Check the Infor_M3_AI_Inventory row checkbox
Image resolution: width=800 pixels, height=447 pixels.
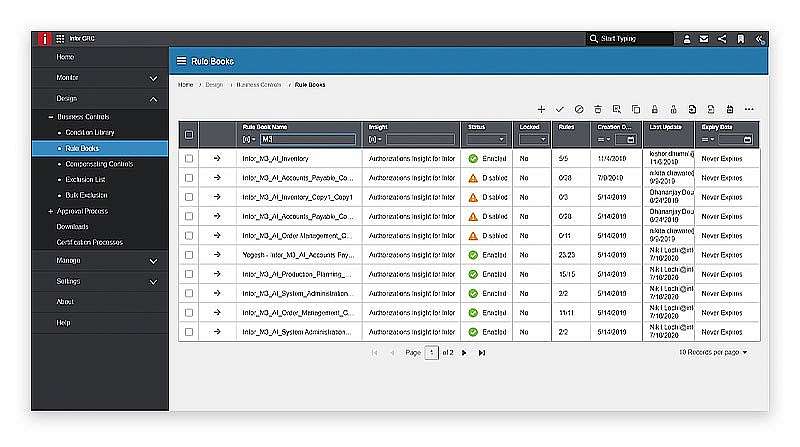(189, 159)
